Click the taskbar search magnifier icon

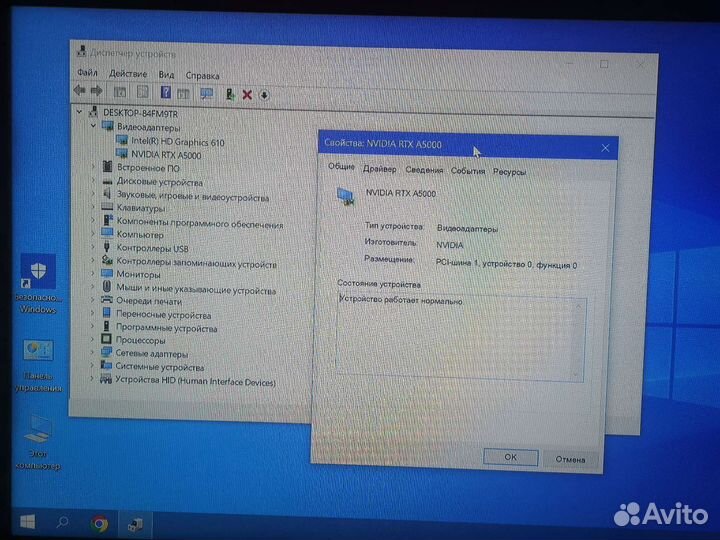pyautogui.click(x=63, y=522)
